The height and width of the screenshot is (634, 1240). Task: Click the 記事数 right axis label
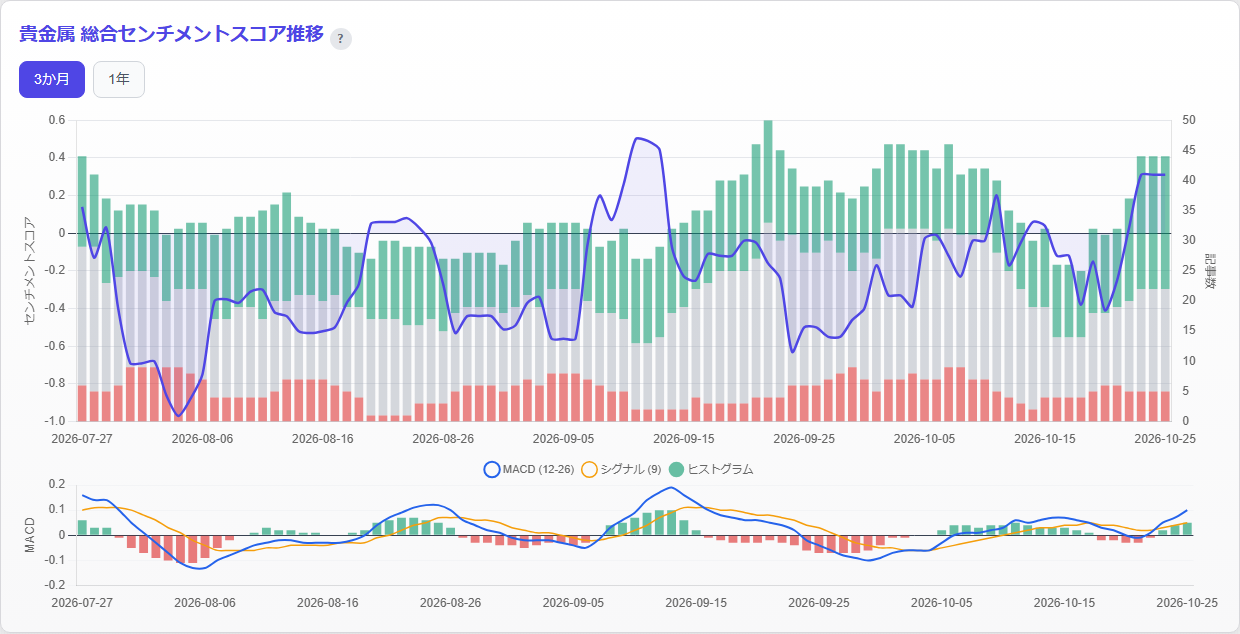coord(1210,270)
